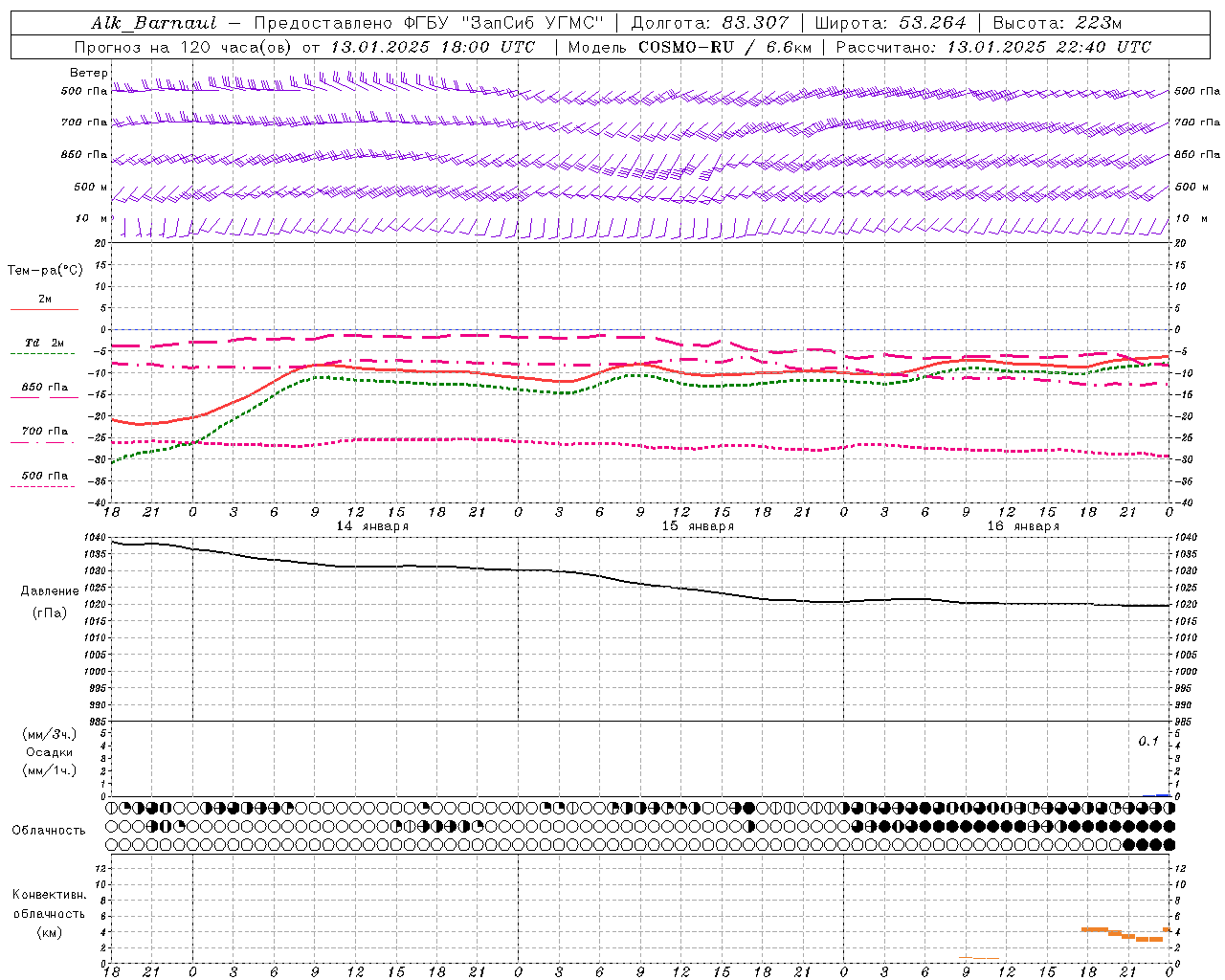Click 'Прогноз на 120 часа(ов)' forecast header text
Screen dimensions: 1225x980
coord(184,47)
